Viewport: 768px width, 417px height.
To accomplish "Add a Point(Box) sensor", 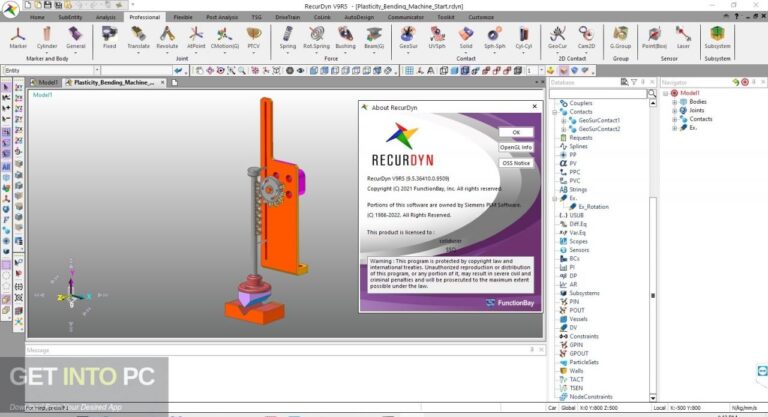I will click(x=654, y=38).
